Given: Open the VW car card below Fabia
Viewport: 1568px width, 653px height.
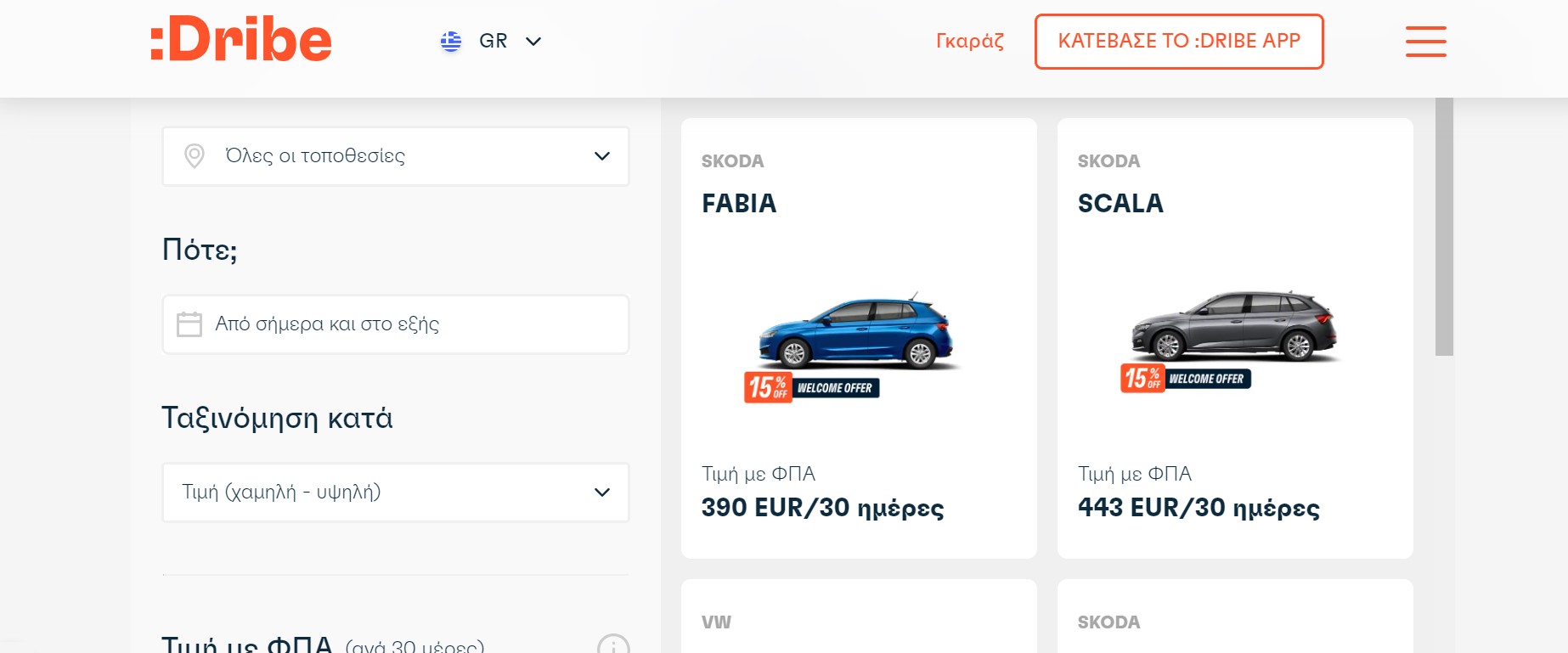Looking at the screenshot, I should click(x=859, y=616).
